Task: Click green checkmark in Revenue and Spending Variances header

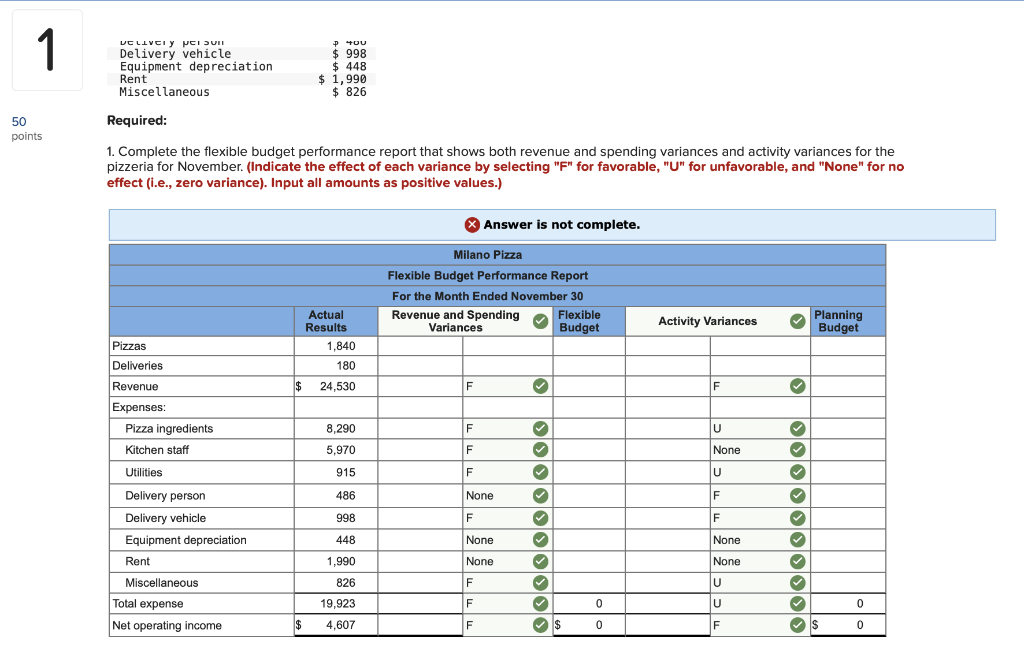Action: click(x=540, y=321)
